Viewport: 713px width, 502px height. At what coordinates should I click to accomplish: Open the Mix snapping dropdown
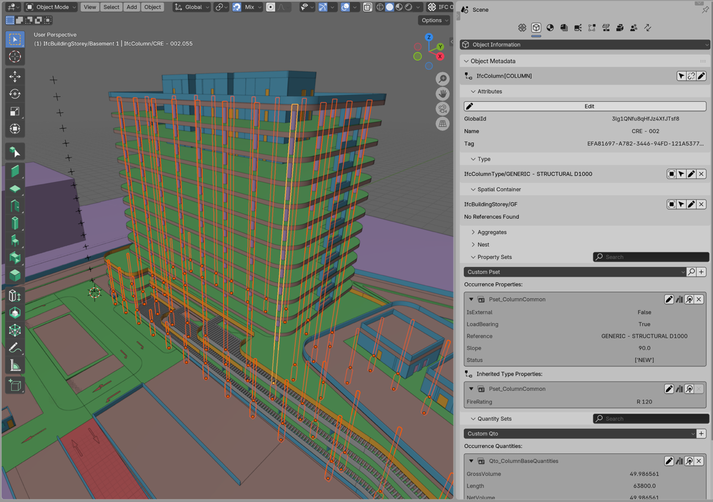253,7
